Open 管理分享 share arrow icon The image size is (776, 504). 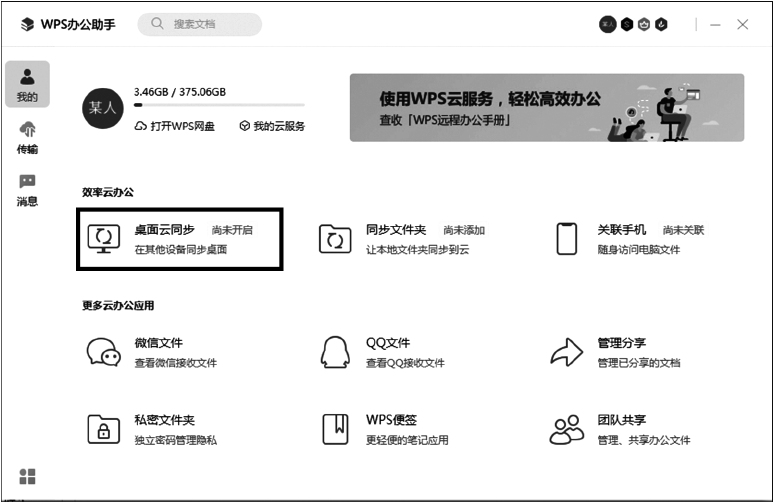[567, 352]
